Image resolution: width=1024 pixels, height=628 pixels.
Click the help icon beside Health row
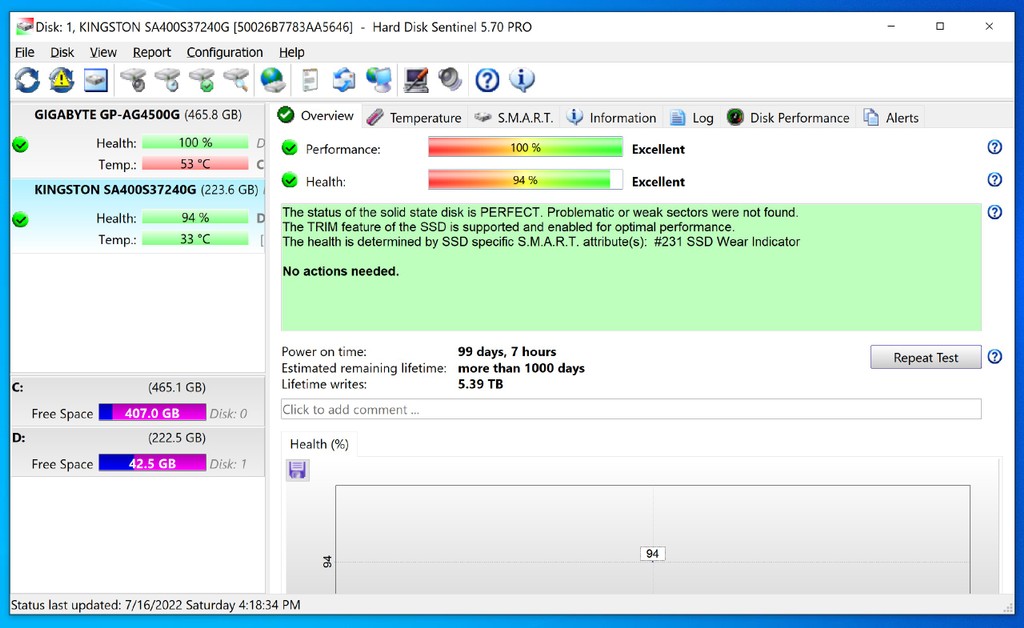point(995,180)
